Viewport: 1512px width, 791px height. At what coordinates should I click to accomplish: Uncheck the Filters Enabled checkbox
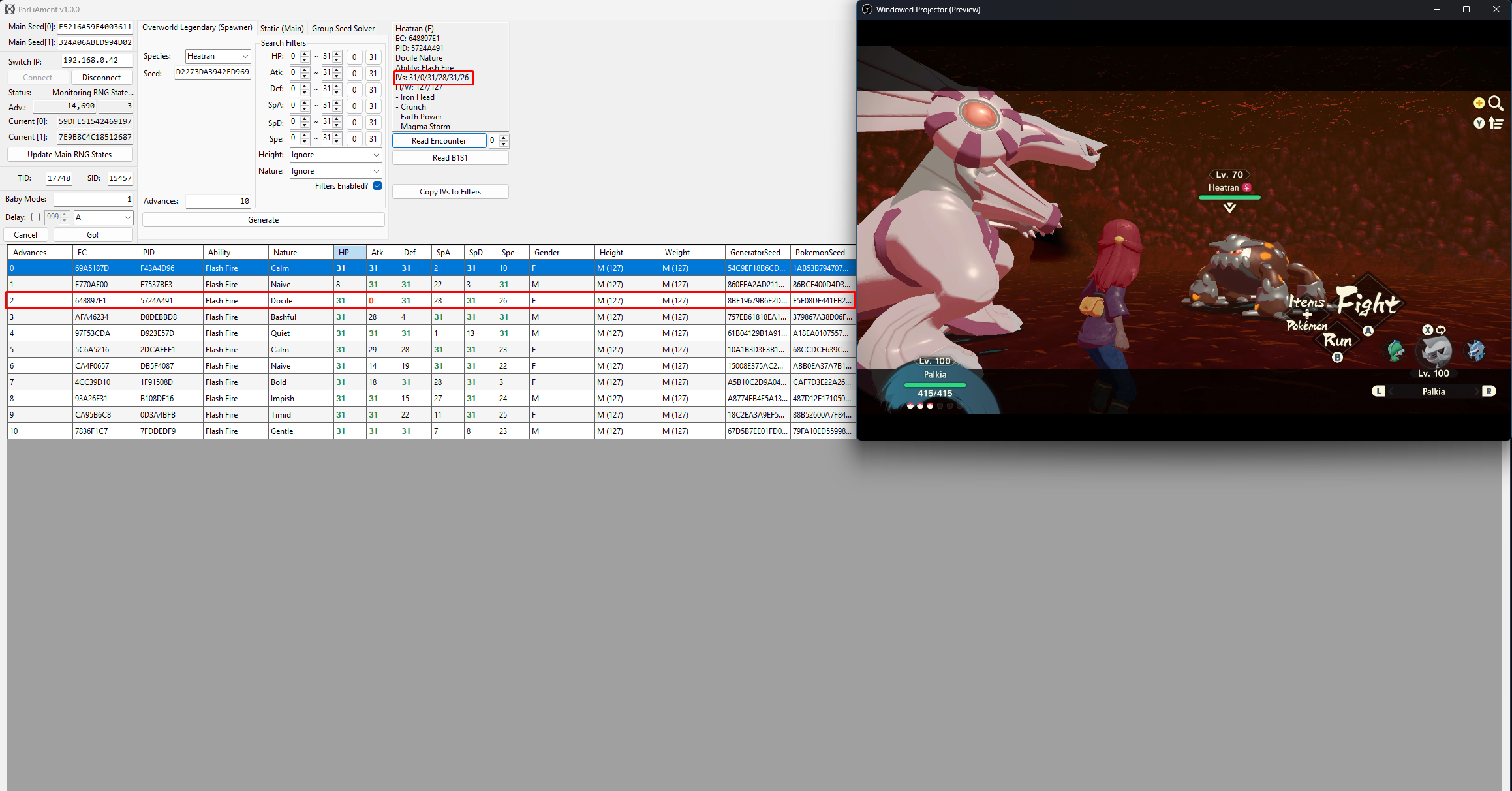click(377, 186)
